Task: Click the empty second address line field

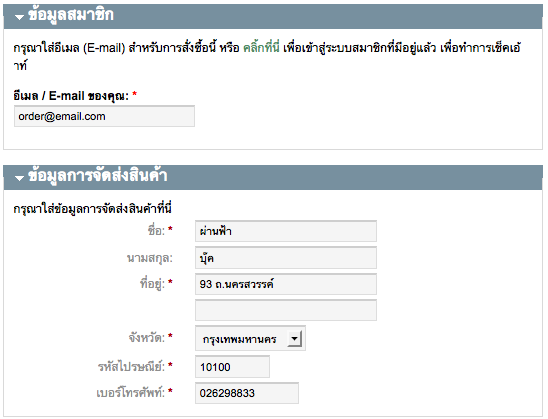Action: click(286, 310)
